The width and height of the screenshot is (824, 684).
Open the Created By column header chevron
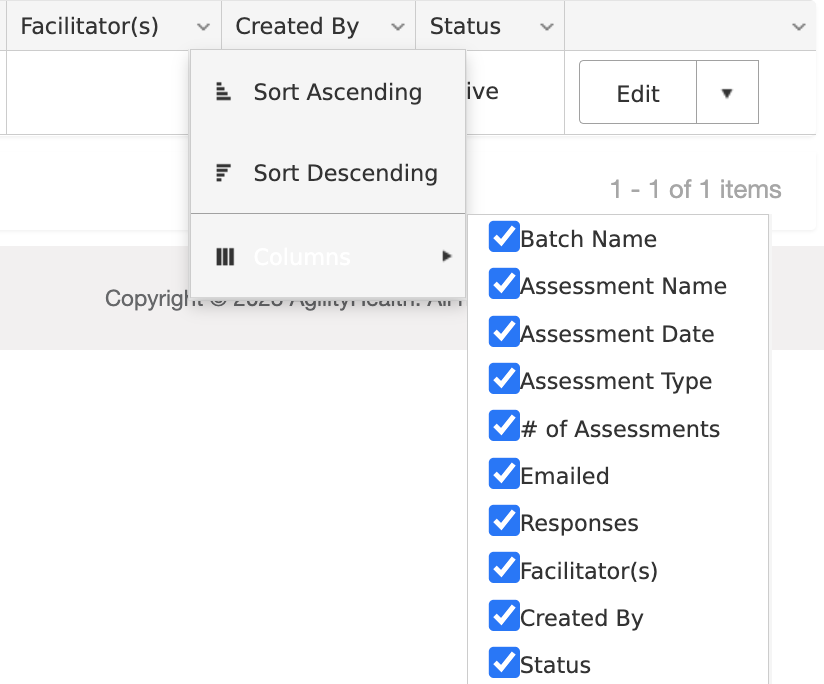398,27
